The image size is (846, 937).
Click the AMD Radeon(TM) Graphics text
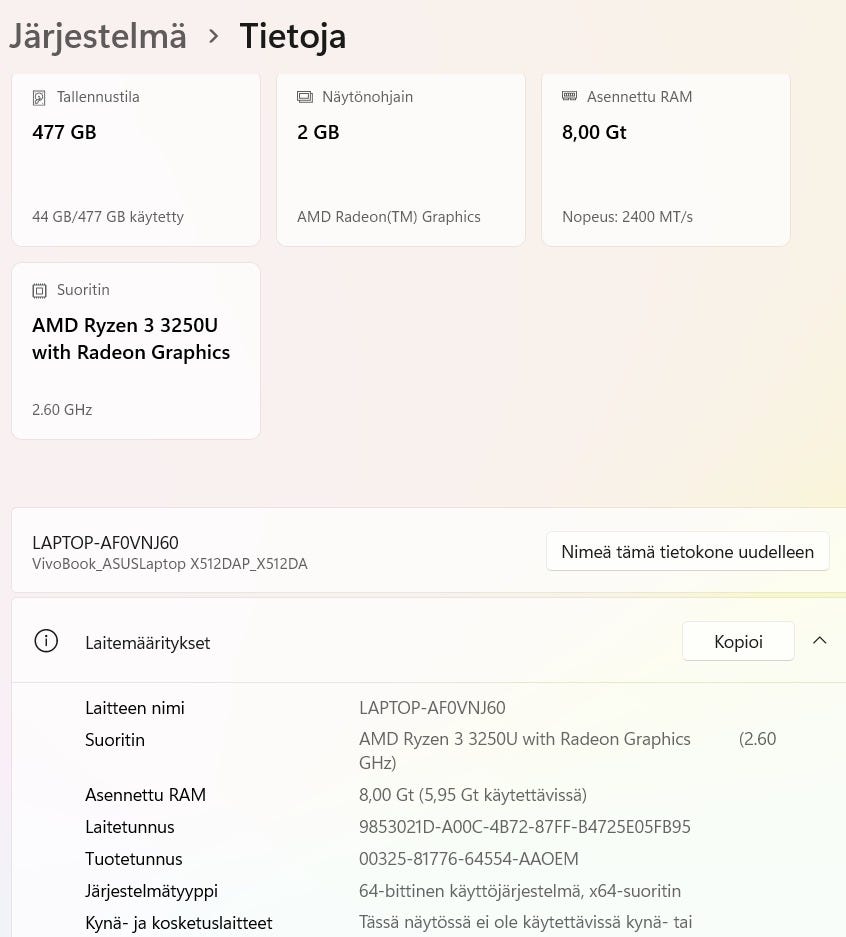[x=389, y=217]
